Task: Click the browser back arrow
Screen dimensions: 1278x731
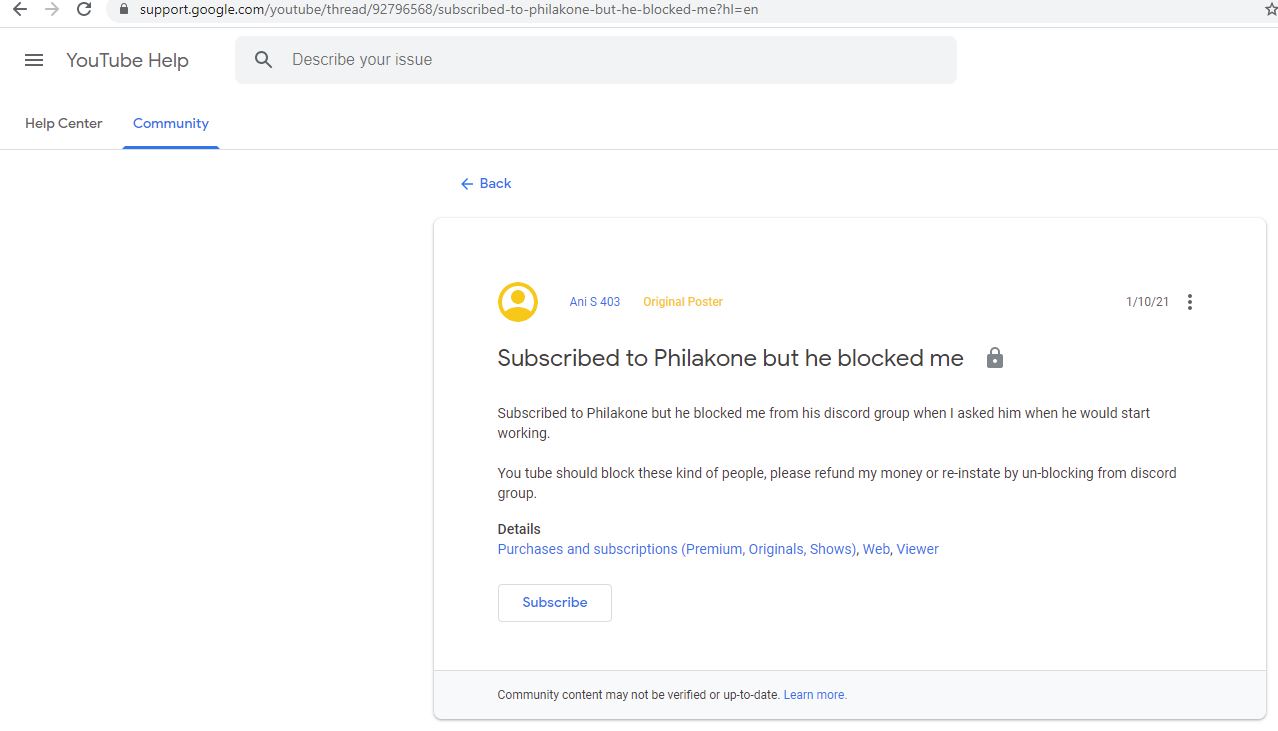Action: click(19, 9)
